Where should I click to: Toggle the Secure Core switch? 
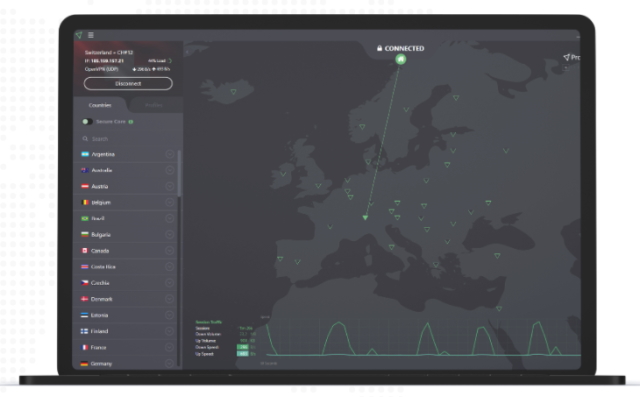coord(87,122)
